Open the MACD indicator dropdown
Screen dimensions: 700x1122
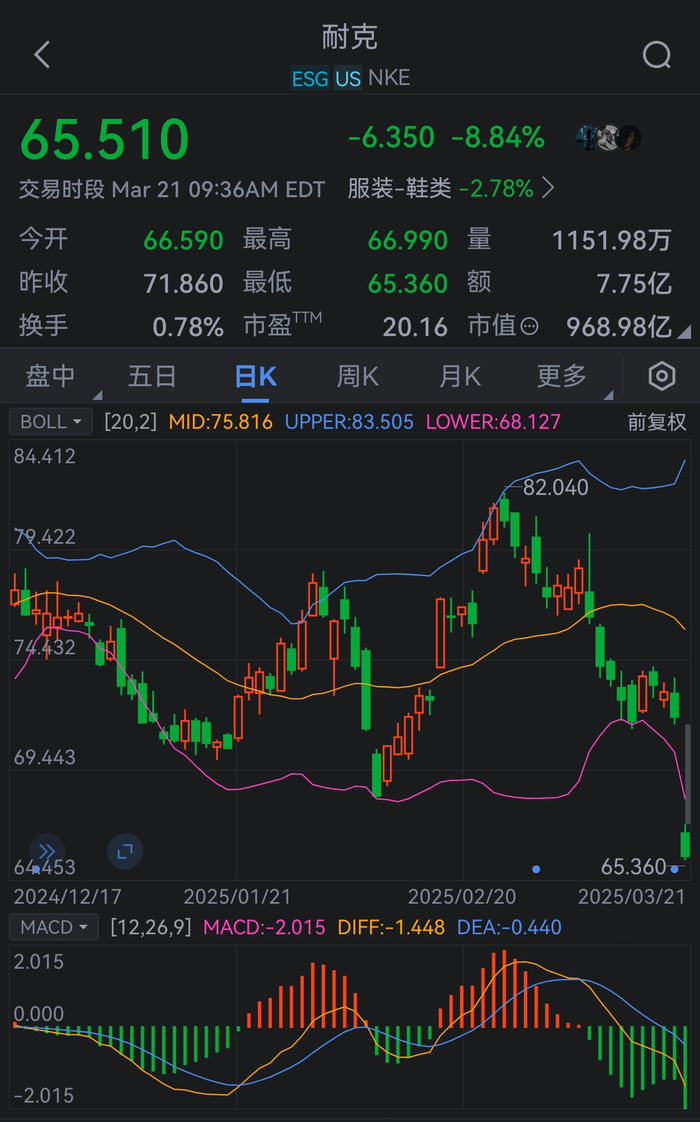pos(54,927)
